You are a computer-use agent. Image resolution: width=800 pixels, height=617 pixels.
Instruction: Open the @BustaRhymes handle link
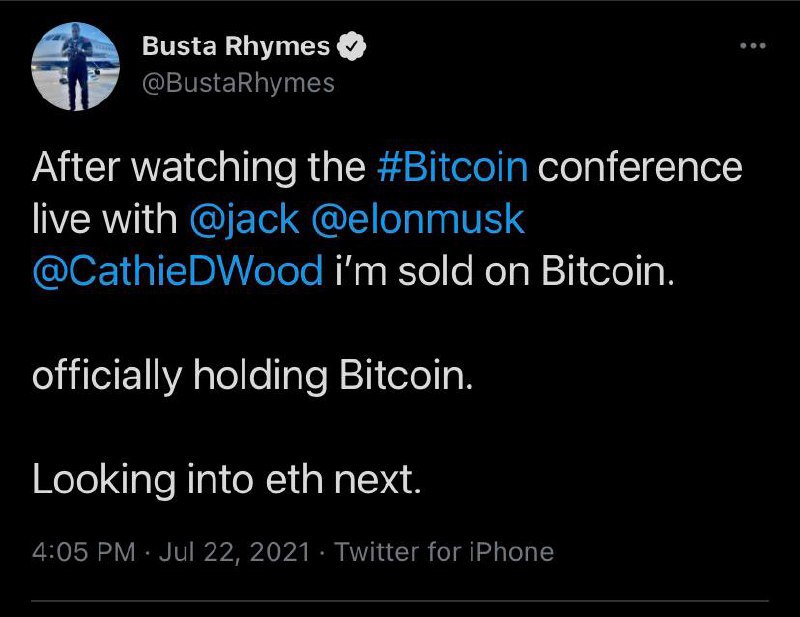tap(239, 83)
